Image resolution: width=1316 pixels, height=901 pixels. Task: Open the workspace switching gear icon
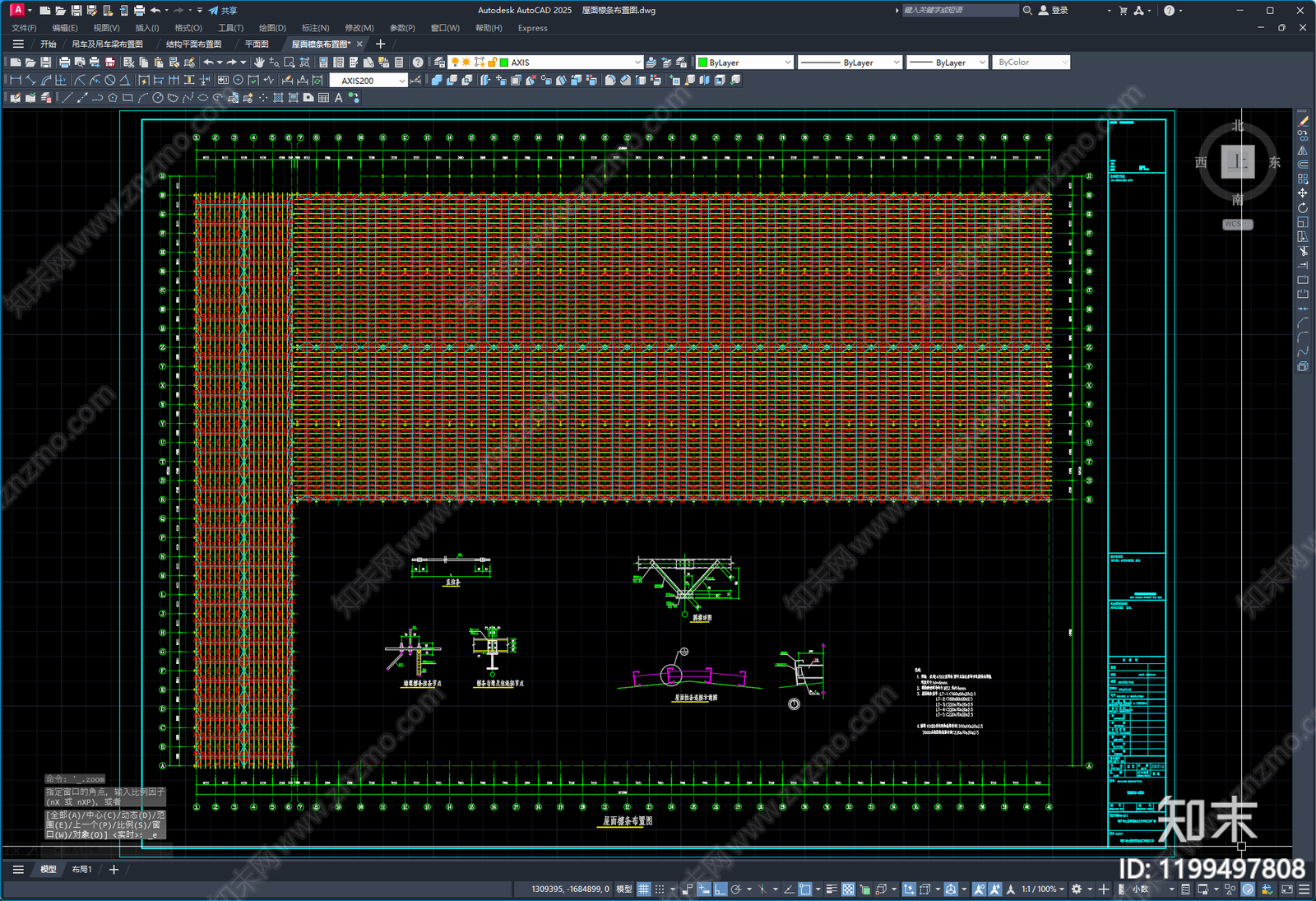tap(1077, 889)
